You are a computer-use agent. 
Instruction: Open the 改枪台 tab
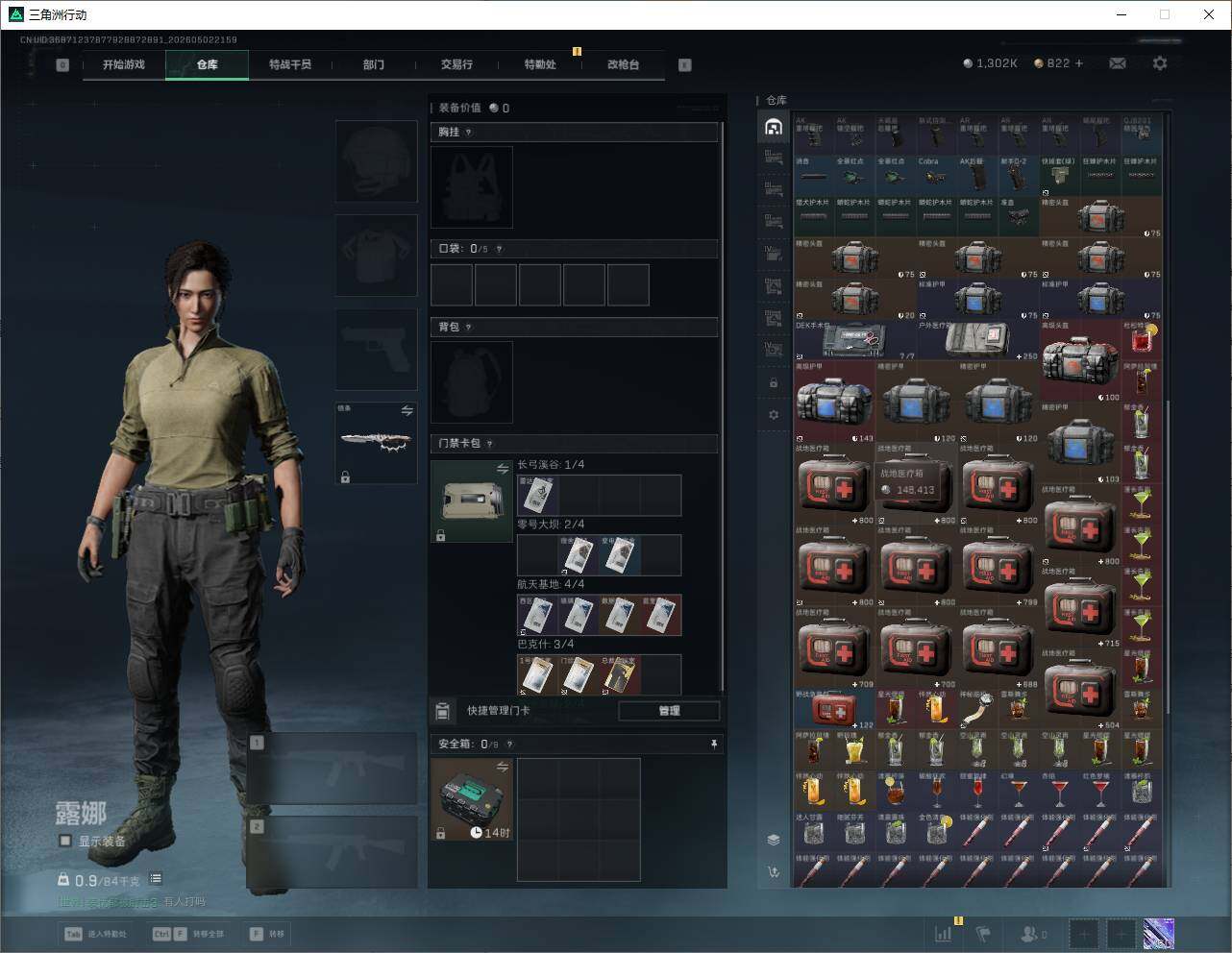pyautogui.click(x=623, y=64)
